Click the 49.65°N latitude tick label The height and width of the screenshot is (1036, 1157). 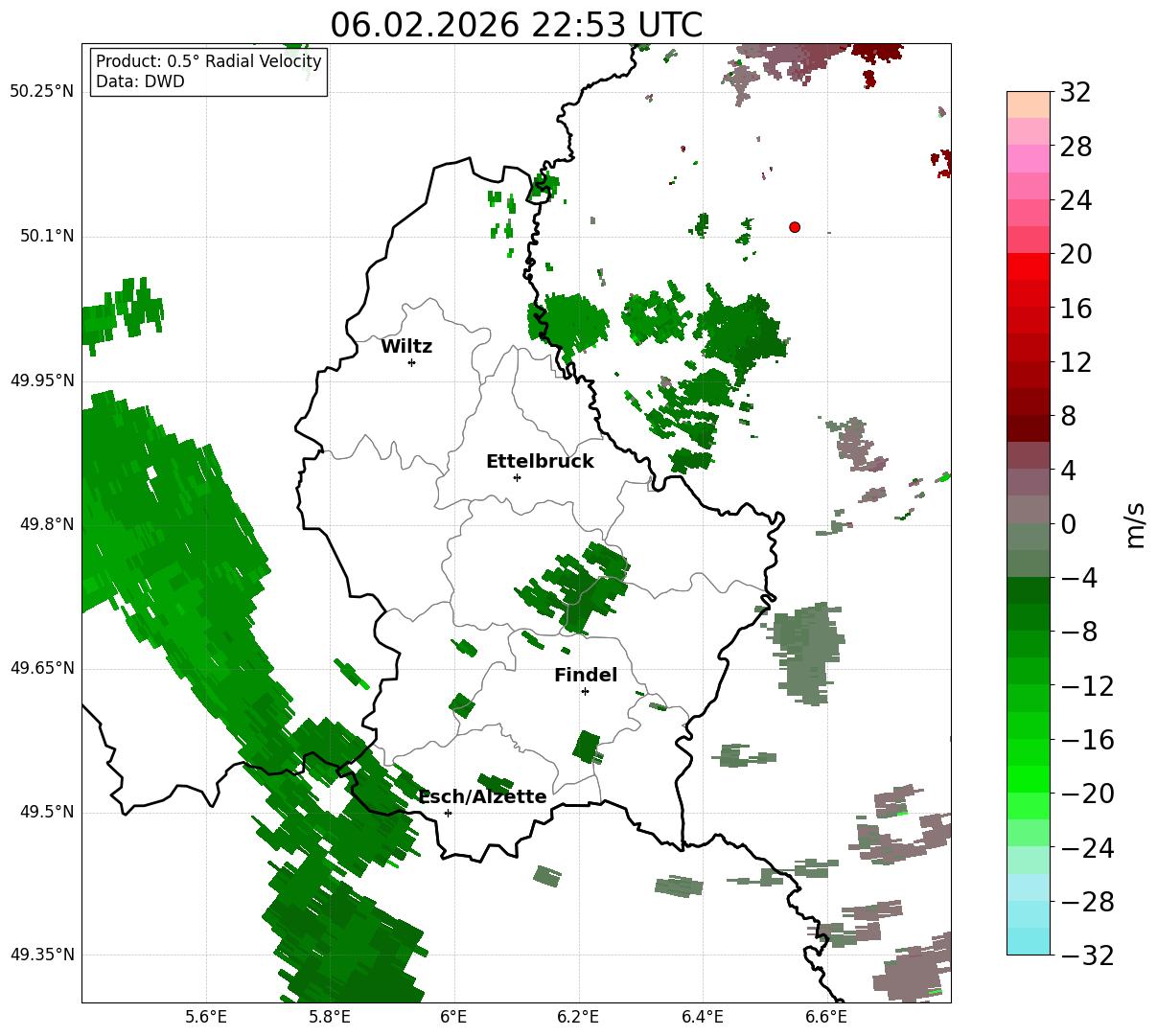42,669
